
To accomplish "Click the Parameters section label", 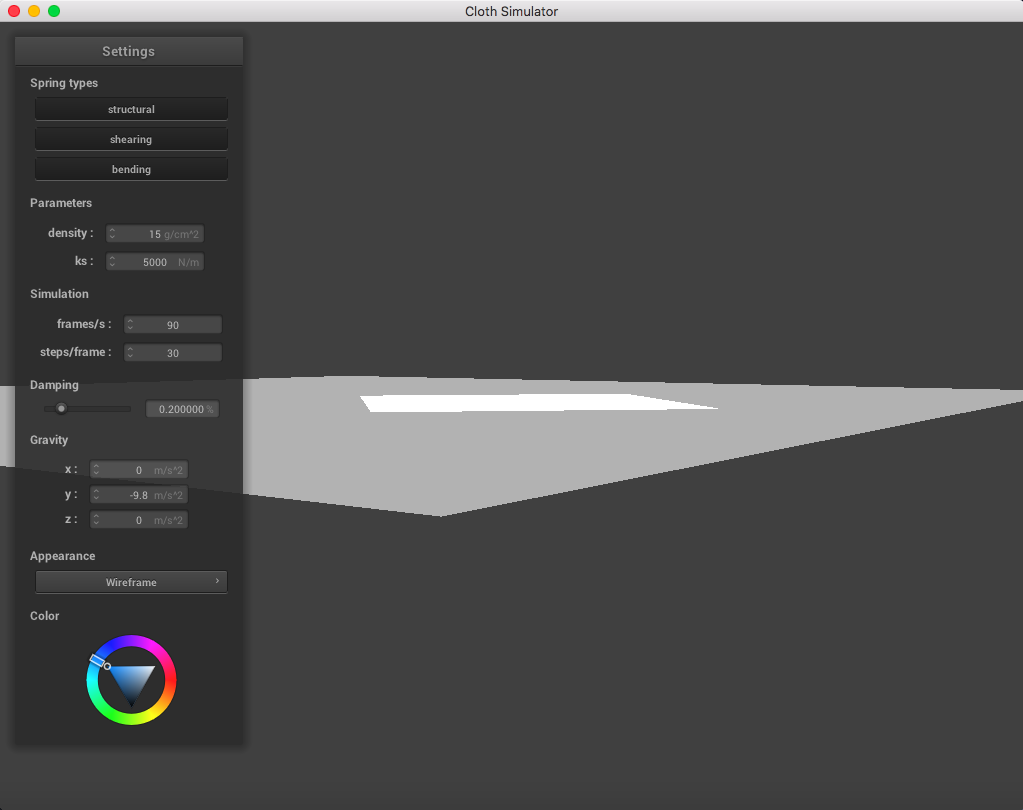I will click(x=61, y=203).
